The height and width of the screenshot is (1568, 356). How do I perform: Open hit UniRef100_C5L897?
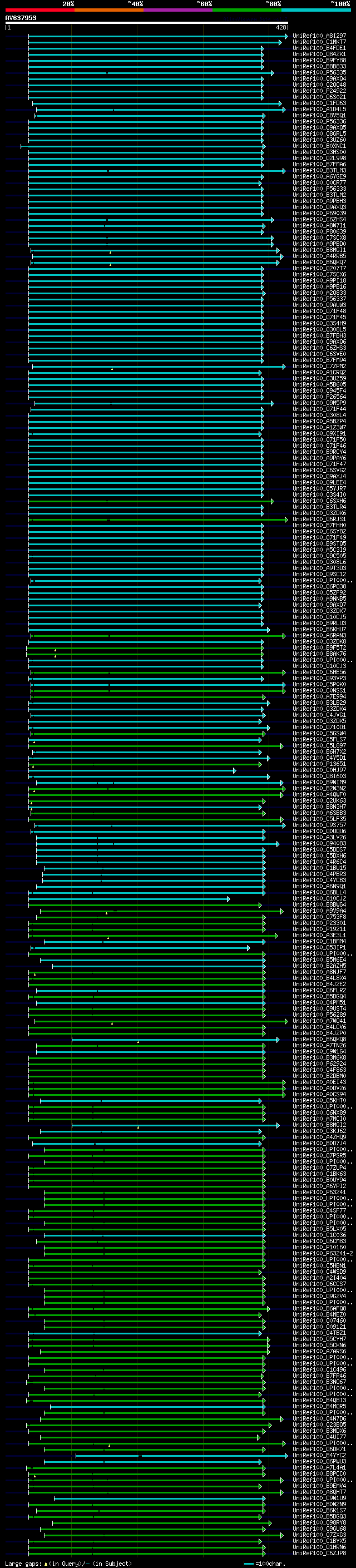pyautogui.click(x=319, y=745)
